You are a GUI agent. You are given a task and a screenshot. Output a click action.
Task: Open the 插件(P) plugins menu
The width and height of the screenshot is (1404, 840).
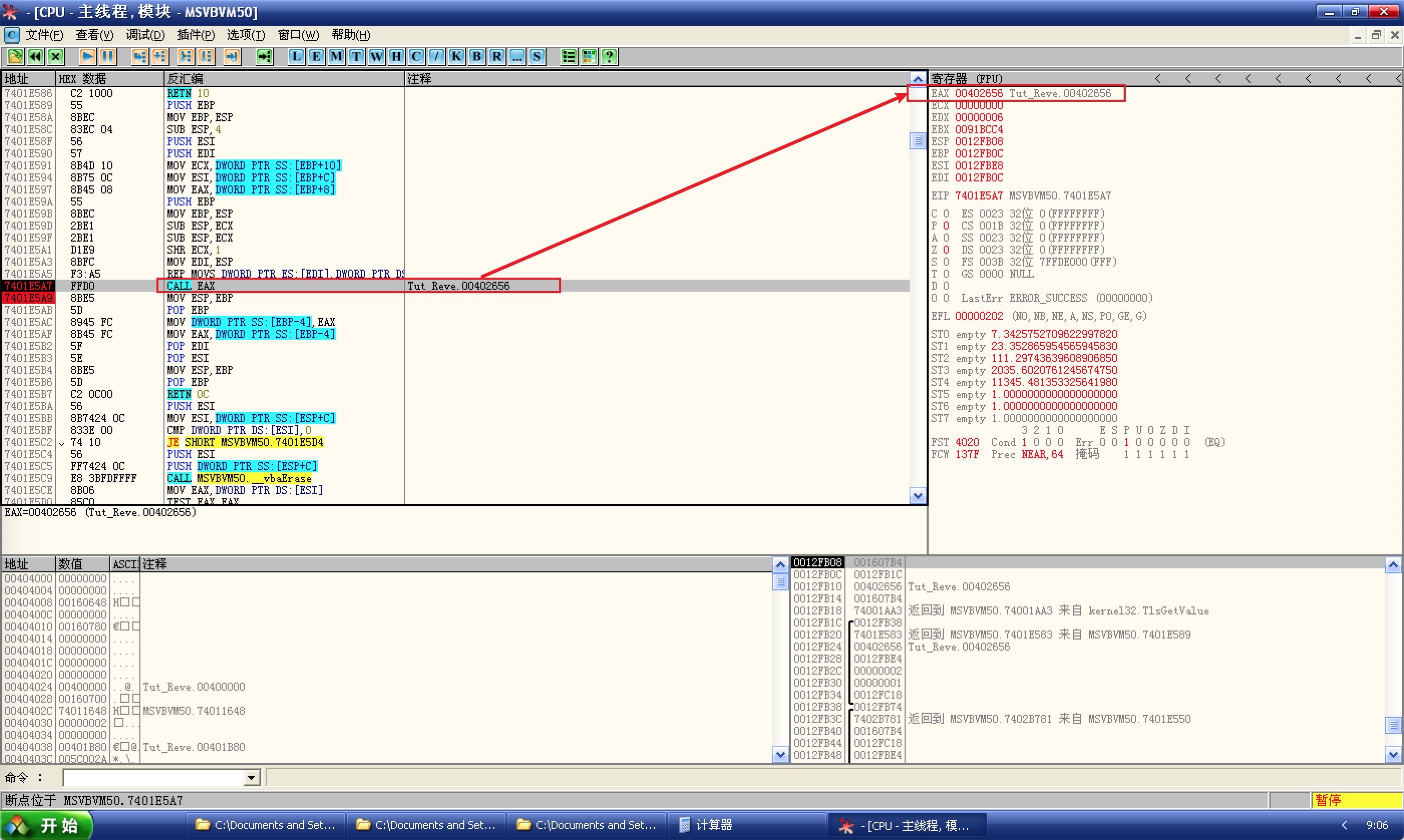(x=196, y=35)
